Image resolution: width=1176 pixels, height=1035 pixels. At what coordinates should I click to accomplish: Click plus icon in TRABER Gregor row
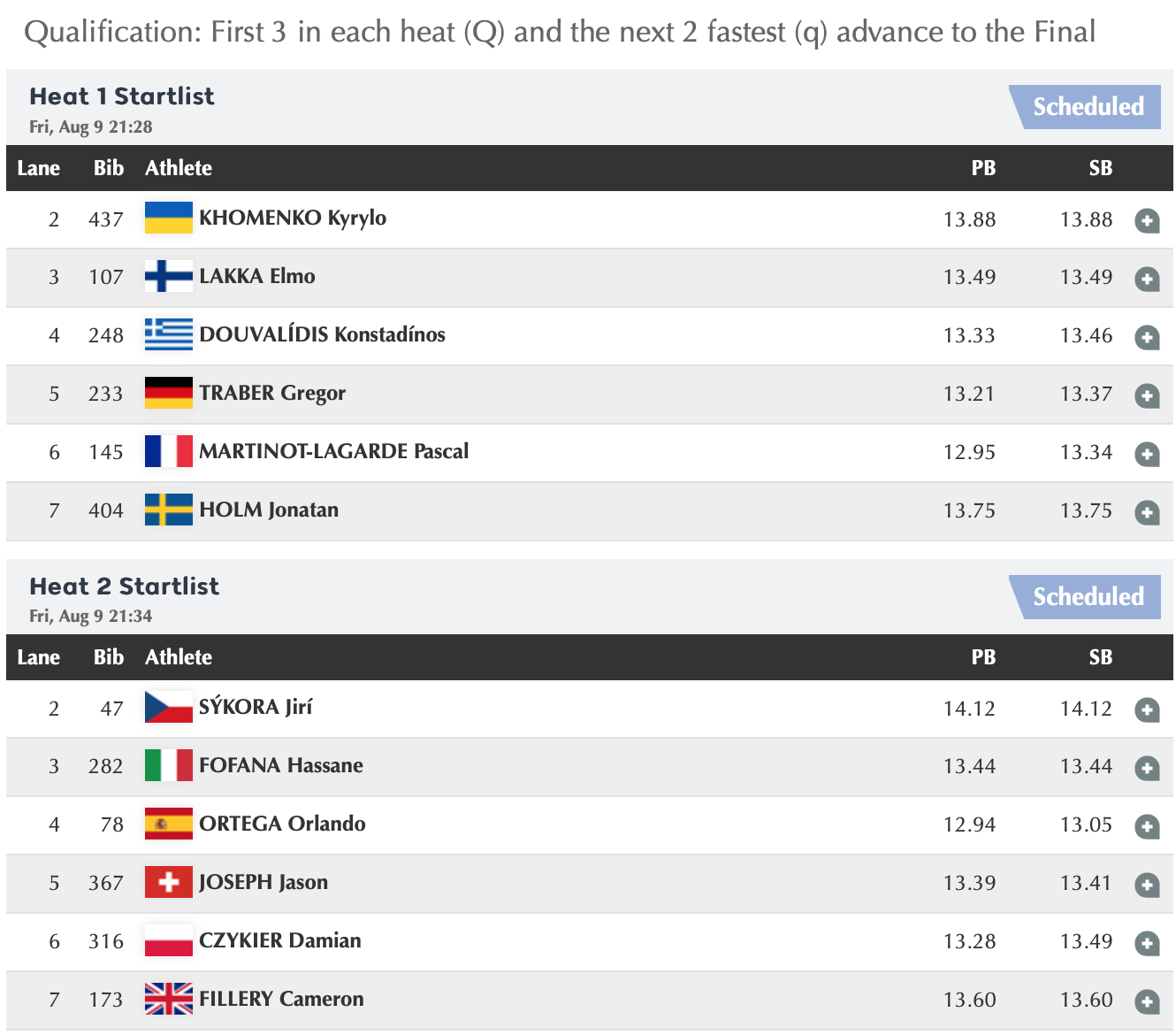point(1147,395)
